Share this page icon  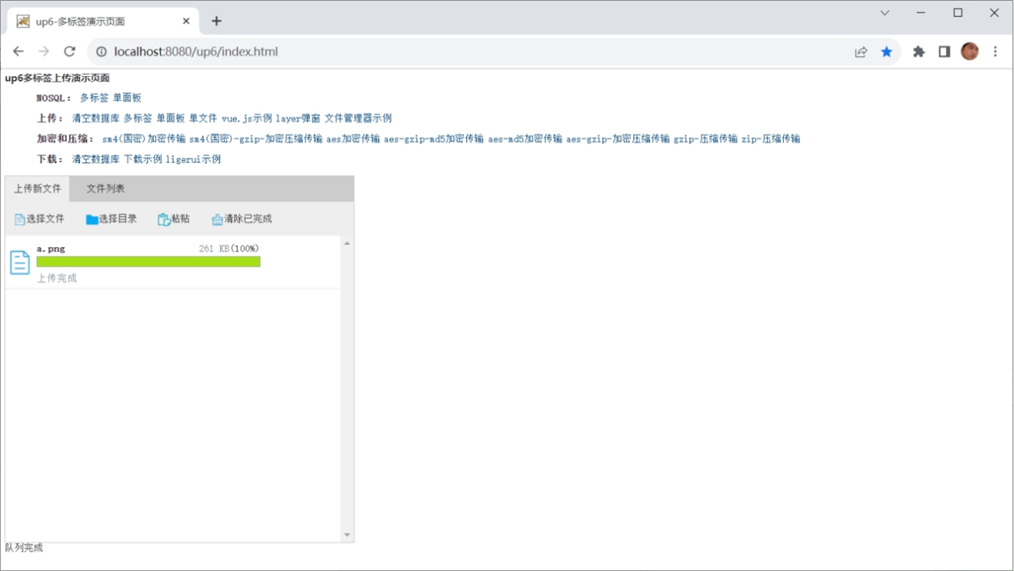point(860,52)
